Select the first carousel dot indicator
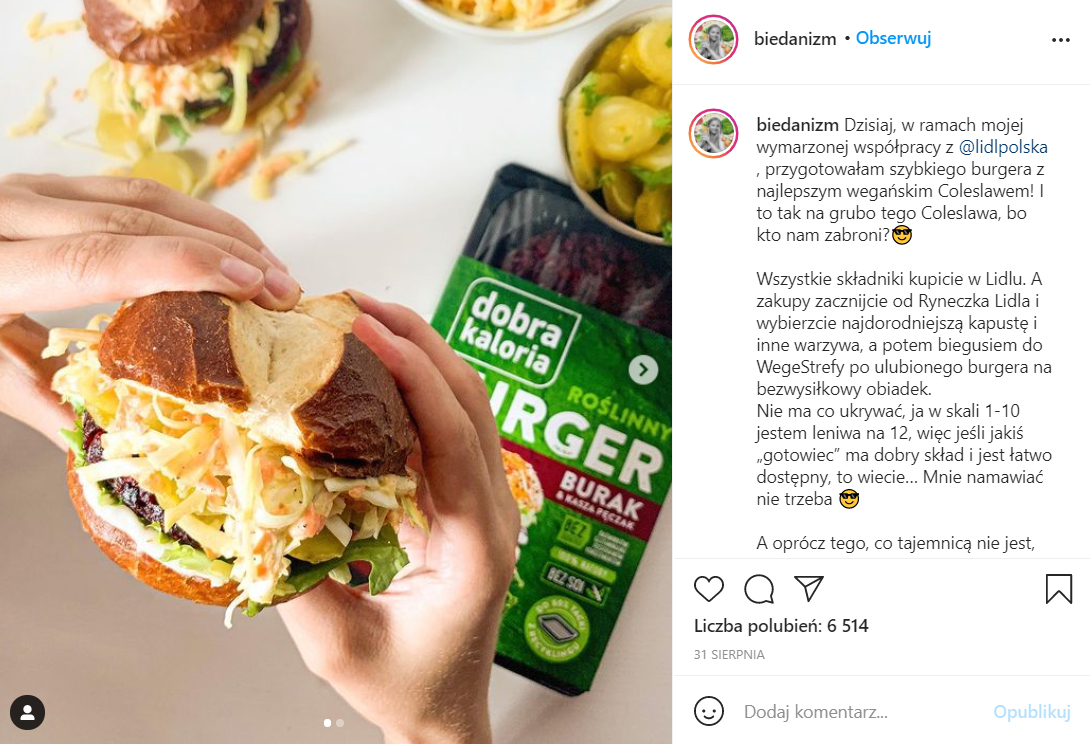 [327, 723]
